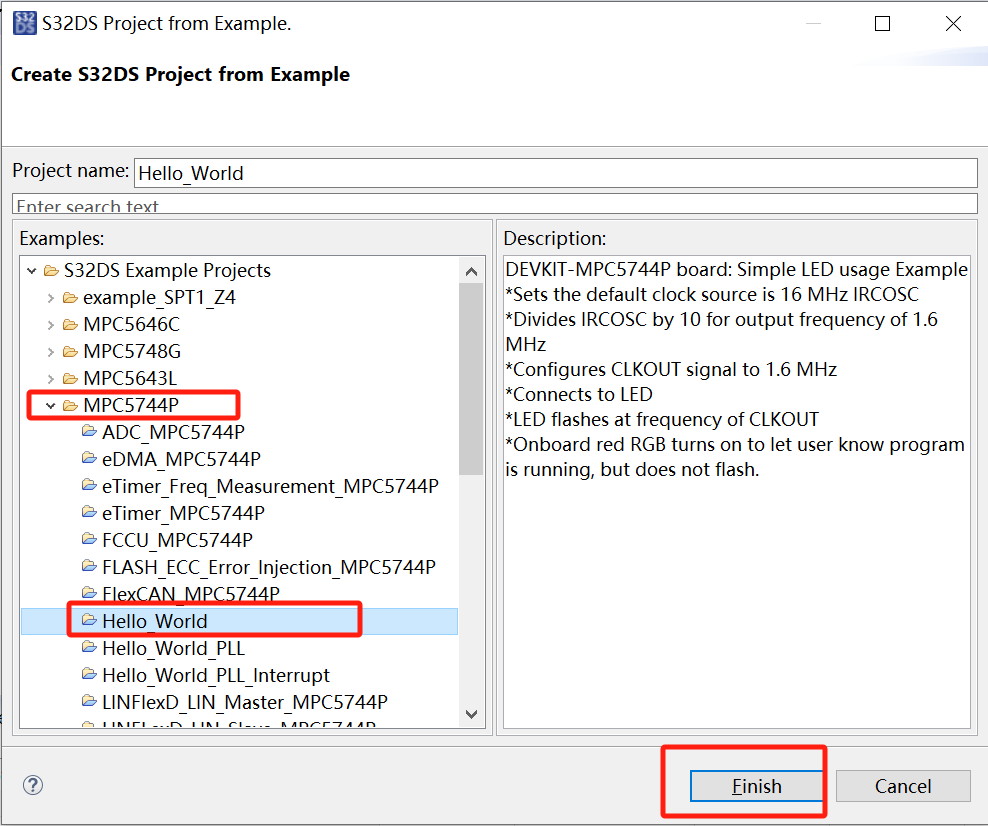
Task: Select the LINFlexD_LIN_Master_MPC5744P example
Action: point(244,703)
